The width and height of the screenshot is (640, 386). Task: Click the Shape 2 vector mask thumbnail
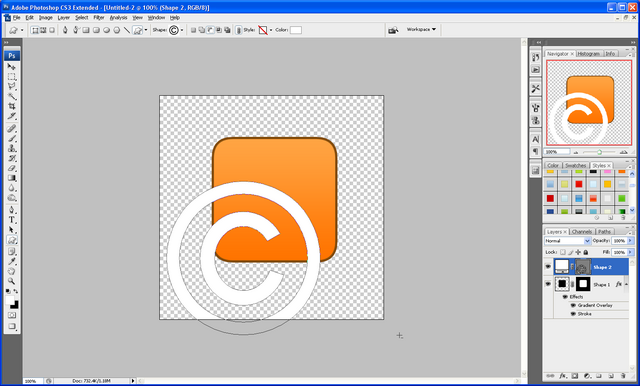[583, 267]
